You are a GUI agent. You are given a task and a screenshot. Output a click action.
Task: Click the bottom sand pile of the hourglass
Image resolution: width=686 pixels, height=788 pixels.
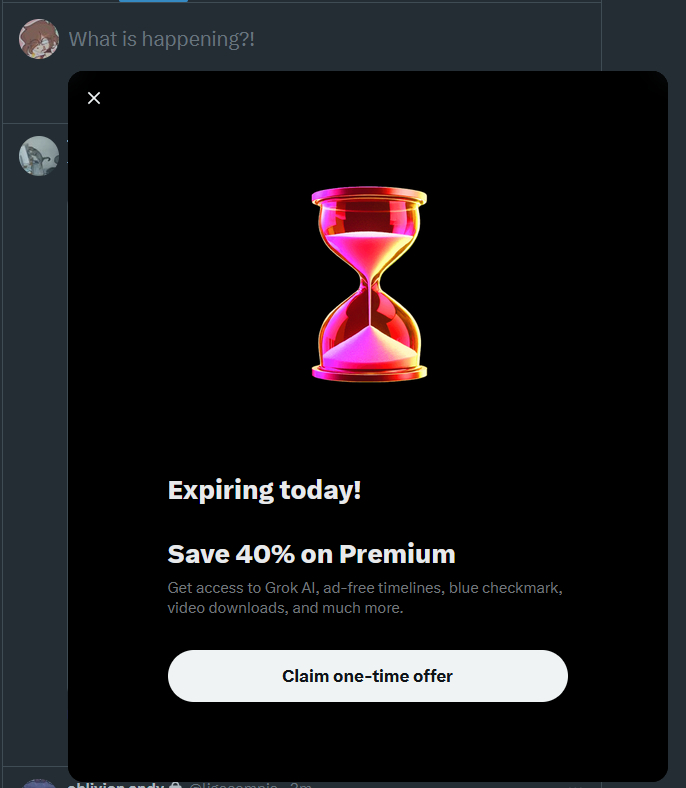(x=369, y=349)
